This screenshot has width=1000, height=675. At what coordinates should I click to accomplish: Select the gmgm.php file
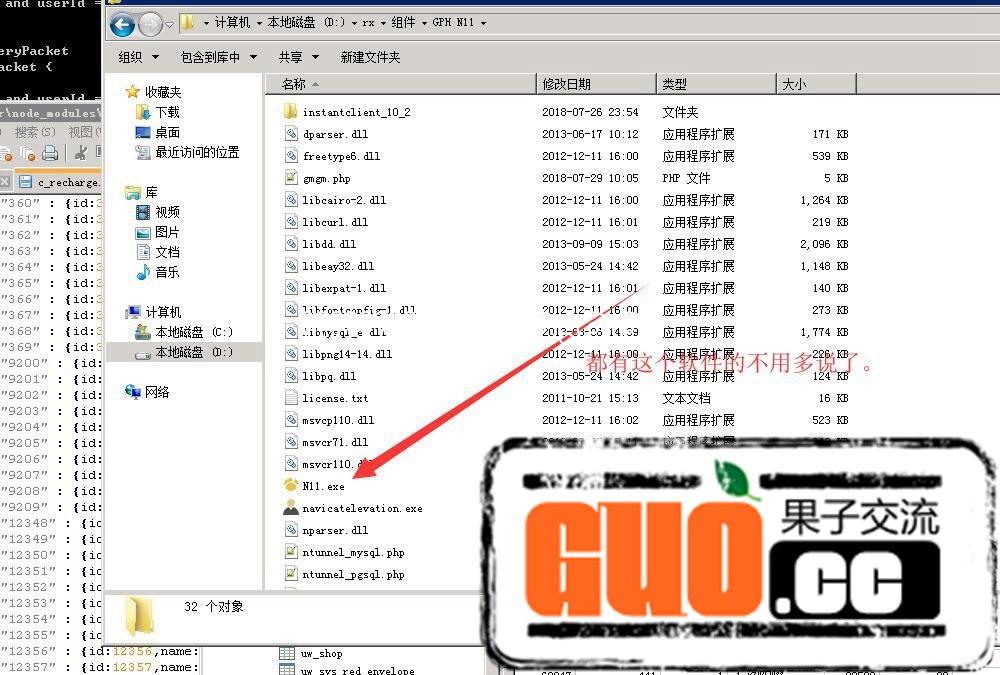pyautogui.click(x=326, y=178)
